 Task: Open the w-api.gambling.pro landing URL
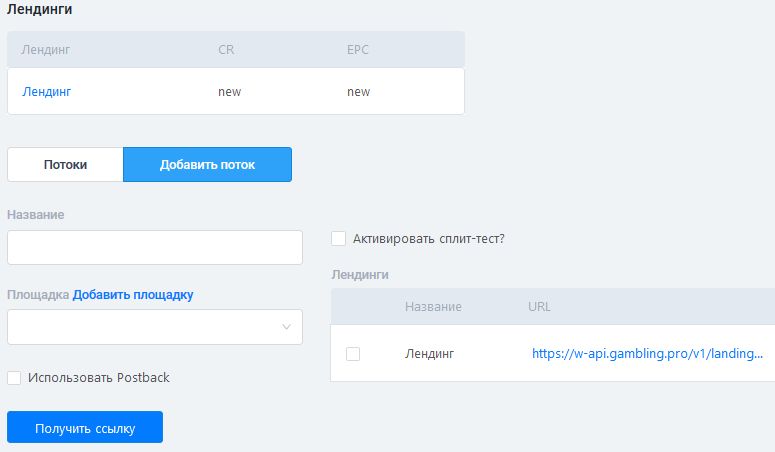(648, 354)
